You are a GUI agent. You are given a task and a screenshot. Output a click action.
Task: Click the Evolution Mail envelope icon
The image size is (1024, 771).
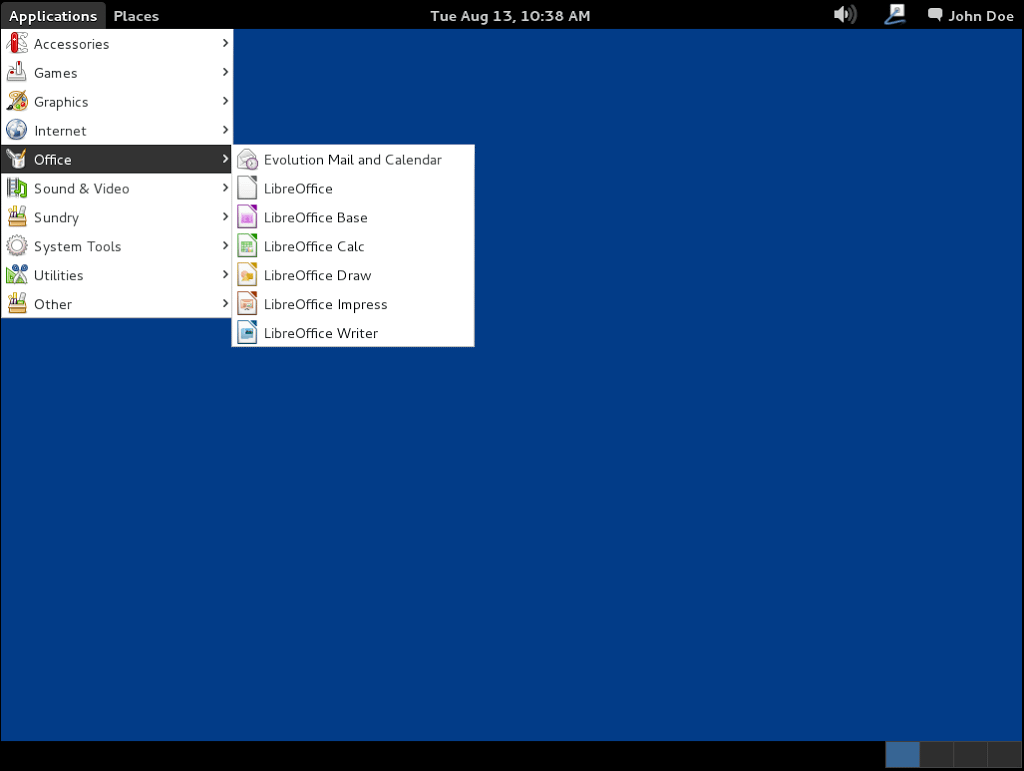pos(248,159)
